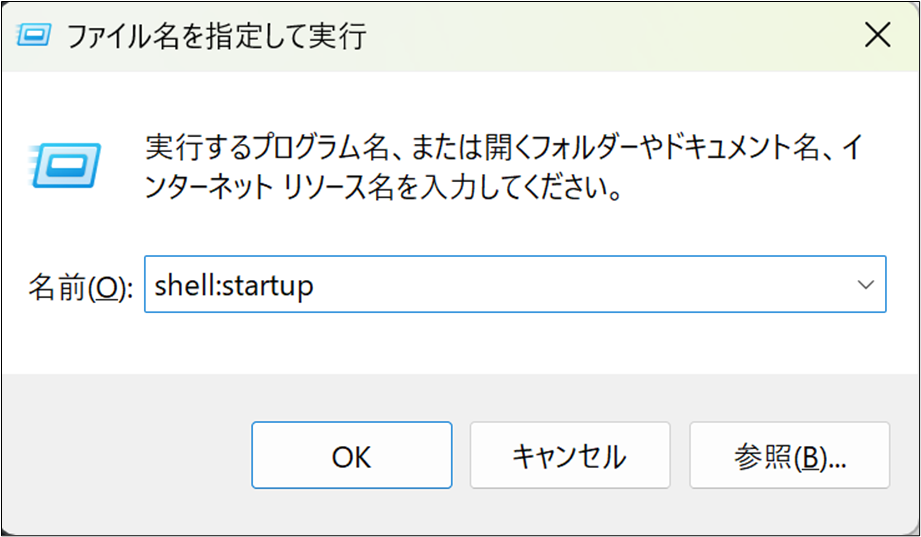The width and height of the screenshot is (921, 537).
Task: Click the shell:startup text in the field
Action: [x=234, y=286]
